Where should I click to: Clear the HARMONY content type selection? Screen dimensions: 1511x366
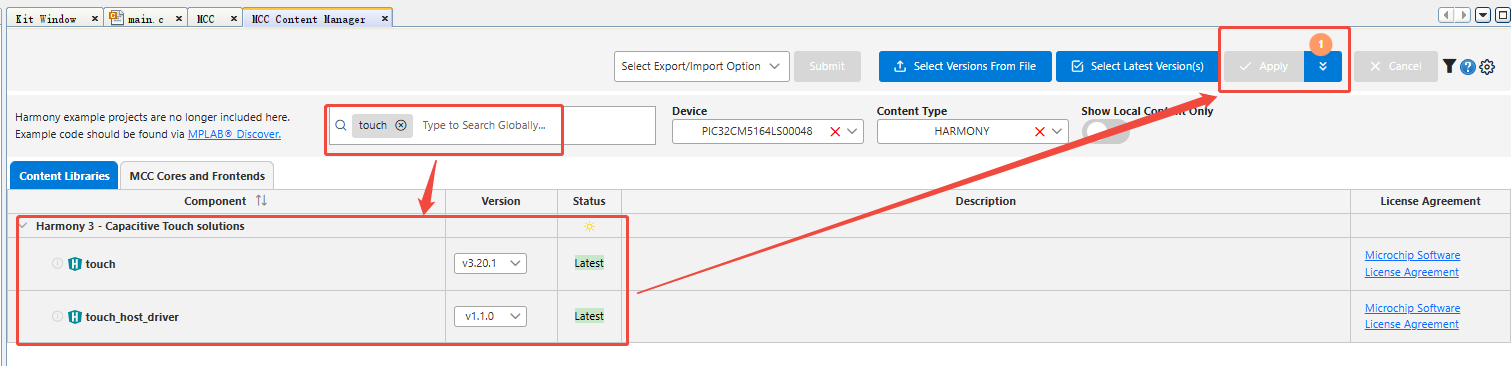pos(1040,131)
